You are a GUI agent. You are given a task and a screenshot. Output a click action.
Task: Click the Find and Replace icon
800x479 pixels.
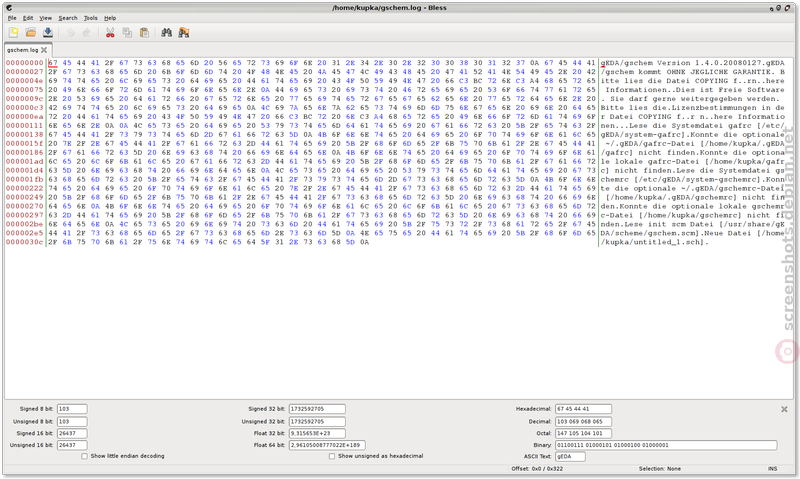[x=184, y=33]
